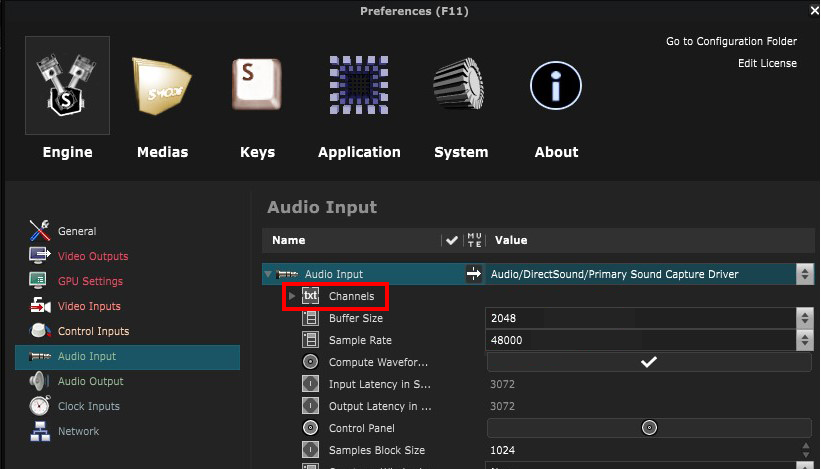821x469 pixels.
Task: Click the Edit License link
Action: (x=767, y=63)
